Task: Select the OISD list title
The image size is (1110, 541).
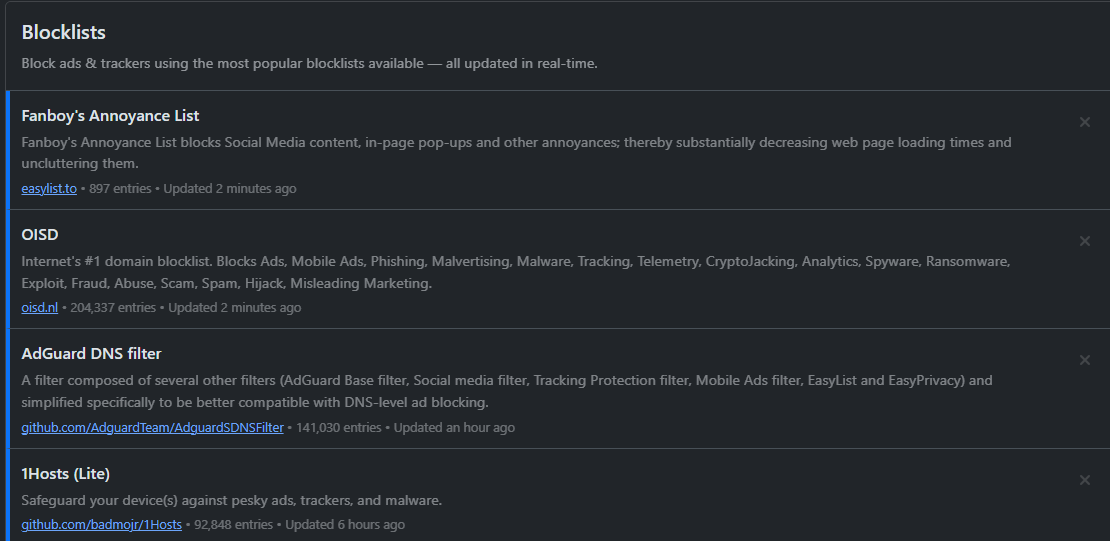Action: (40, 235)
